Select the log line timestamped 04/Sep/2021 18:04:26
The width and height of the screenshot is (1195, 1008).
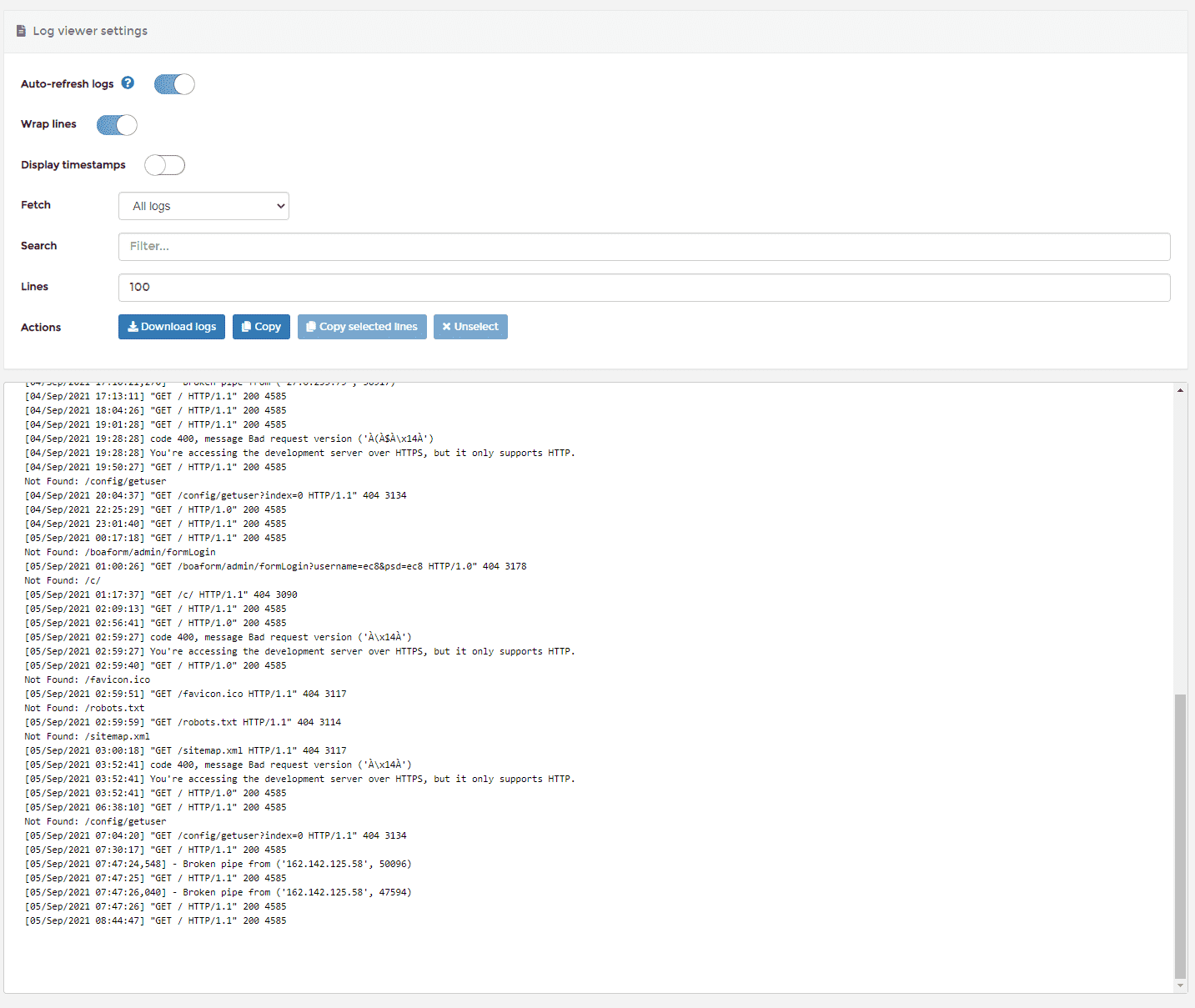(155, 410)
